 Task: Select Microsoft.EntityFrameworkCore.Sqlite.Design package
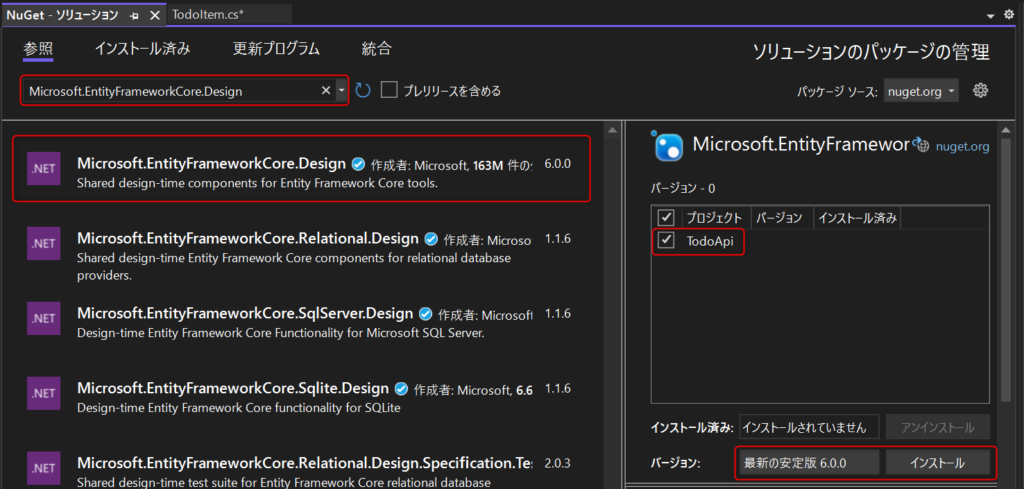[x=302, y=398]
